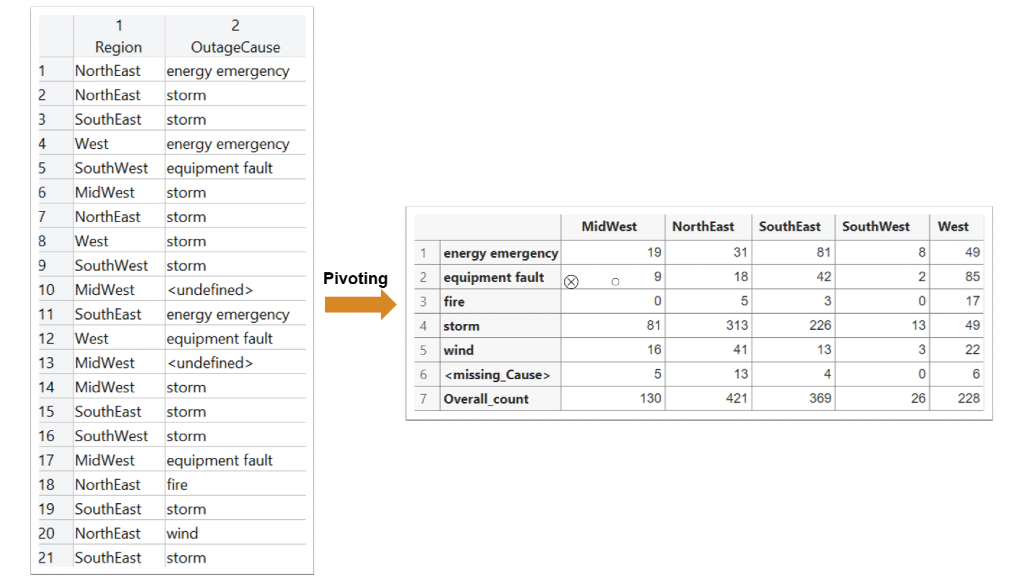Select the West pivot column header
1024x576 pixels.
tap(953, 227)
